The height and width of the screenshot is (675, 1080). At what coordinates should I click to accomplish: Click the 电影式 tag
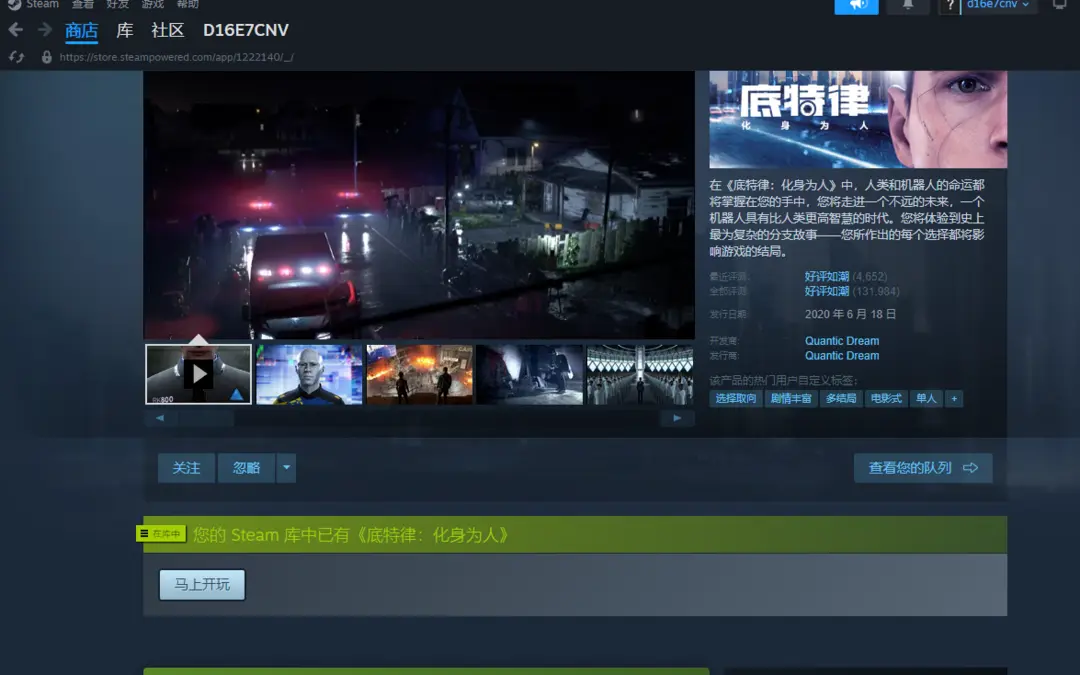click(x=886, y=399)
